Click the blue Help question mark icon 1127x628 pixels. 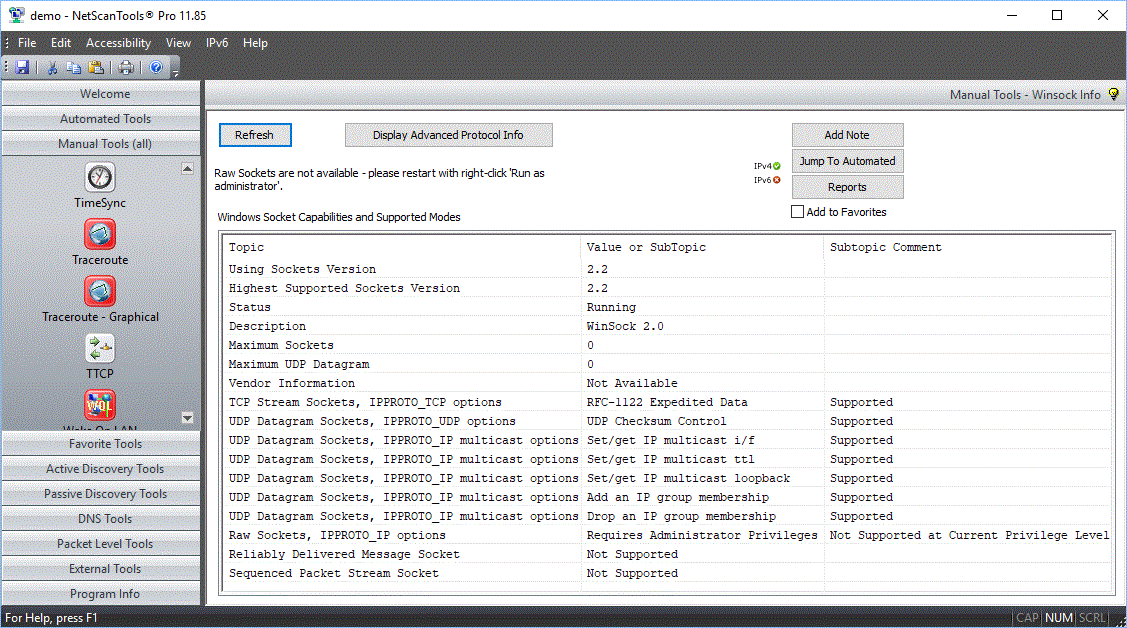[x=156, y=68]
